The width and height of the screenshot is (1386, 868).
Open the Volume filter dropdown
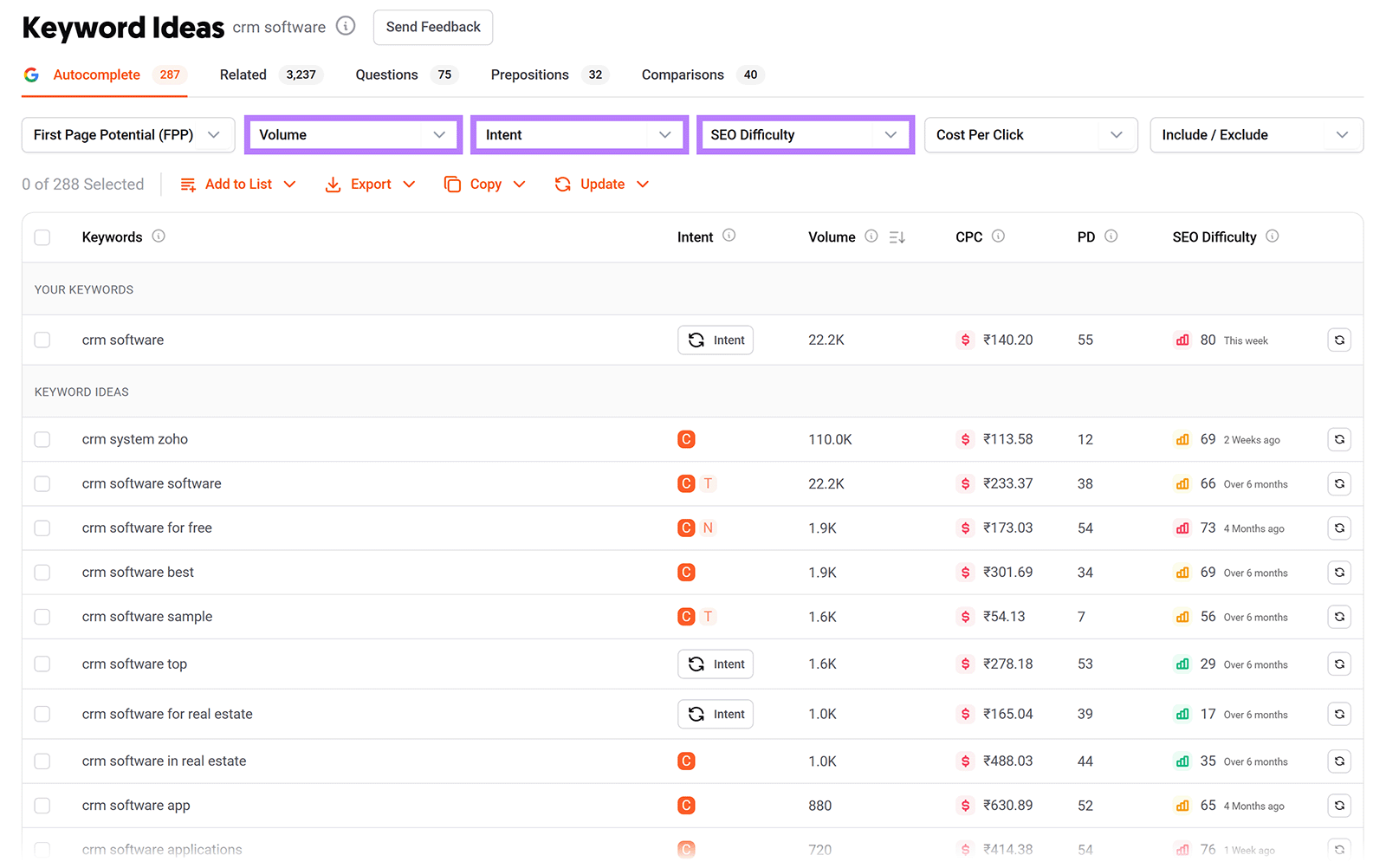pyautogui.click(x=352, y=134)
